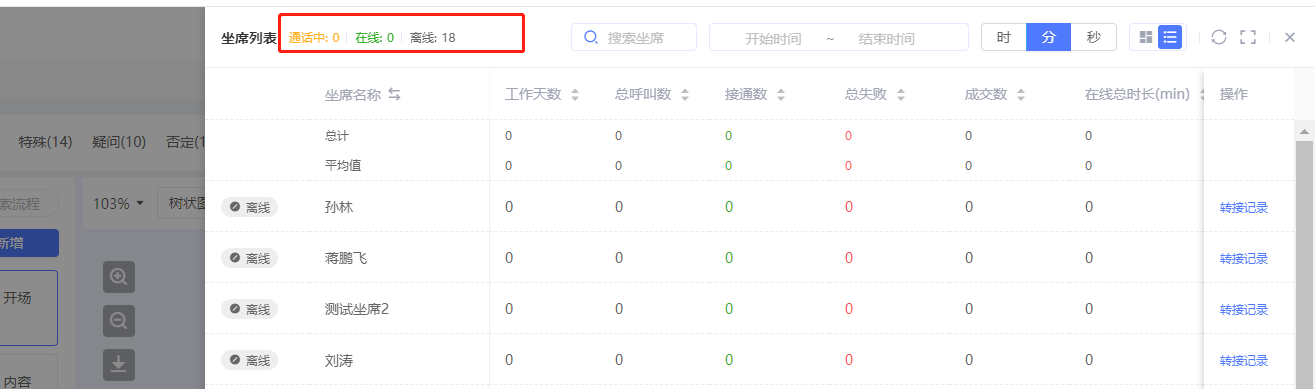Open fullscreen mode for agent list

tap(1248, 37)
